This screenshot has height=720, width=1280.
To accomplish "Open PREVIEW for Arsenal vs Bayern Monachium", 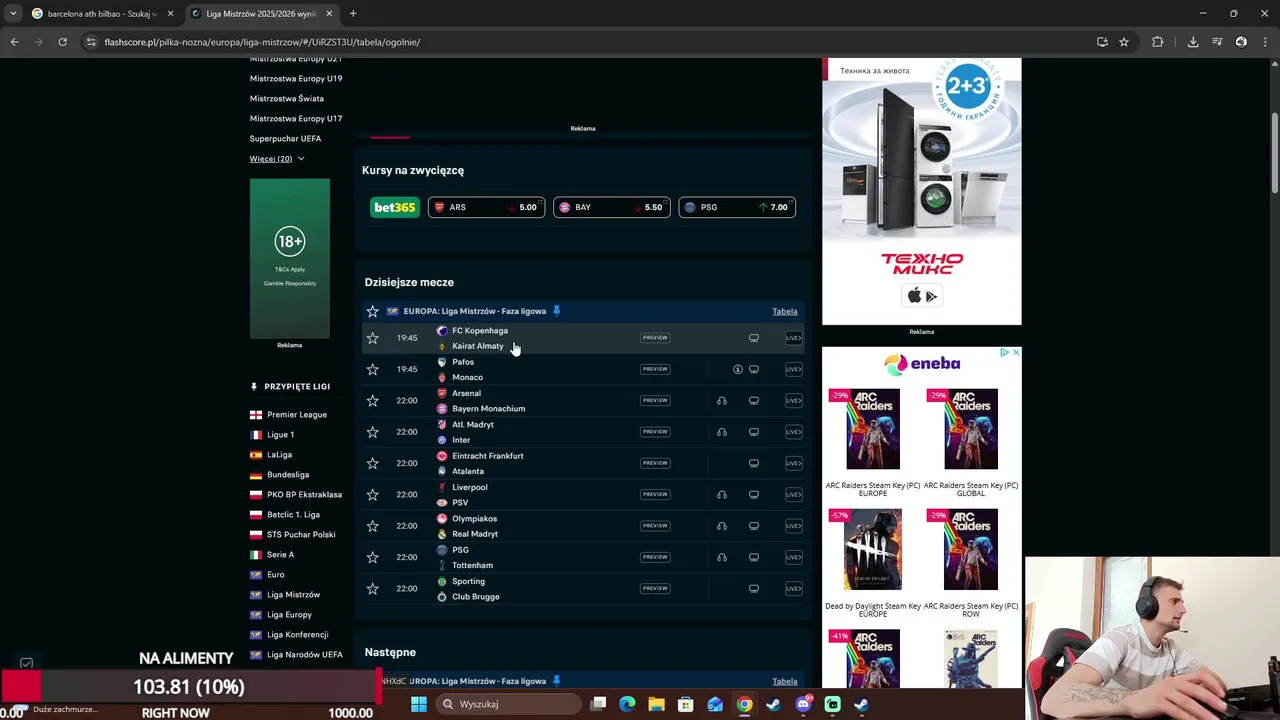I will [655, 400].
